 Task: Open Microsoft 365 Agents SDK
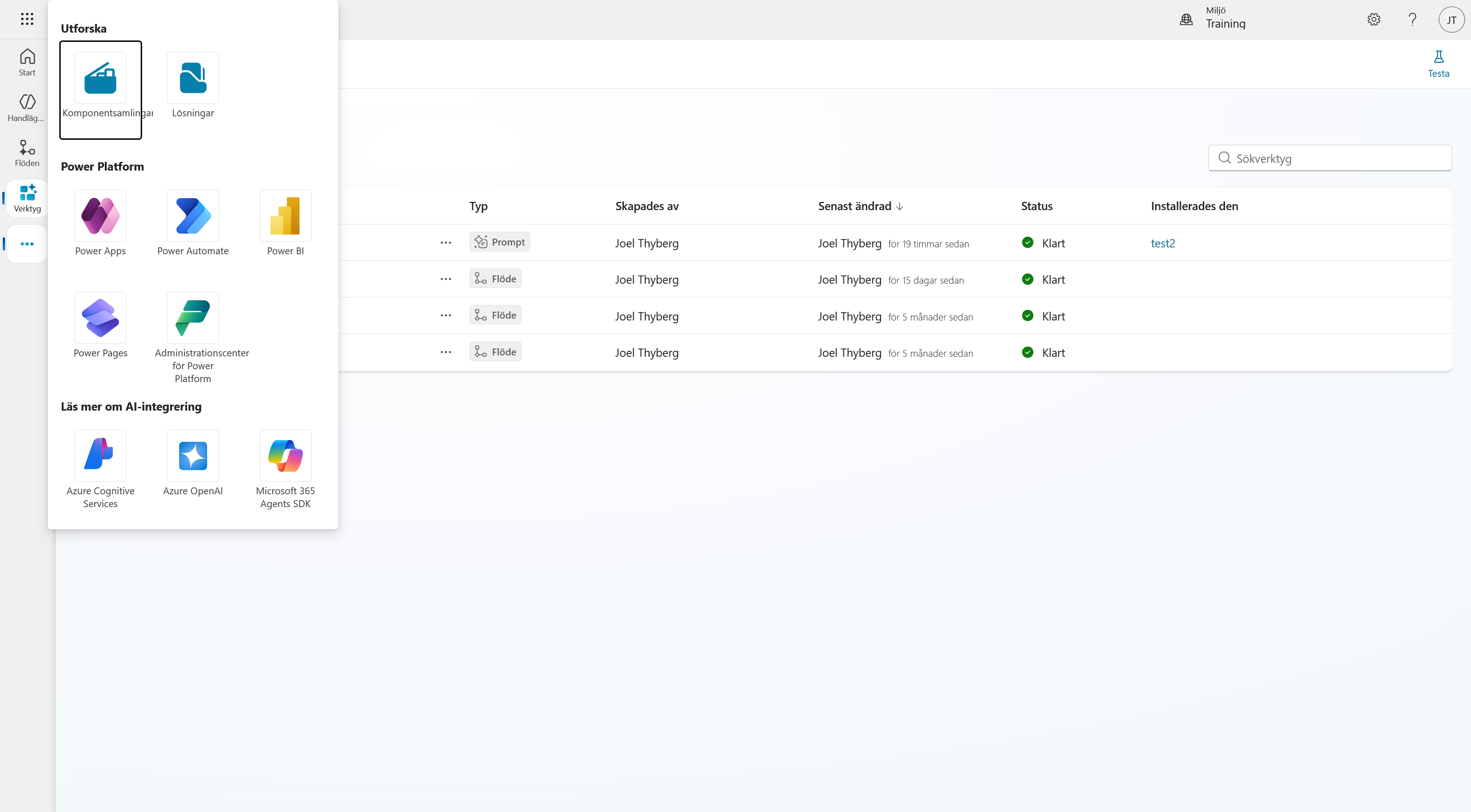coord(286,470)
